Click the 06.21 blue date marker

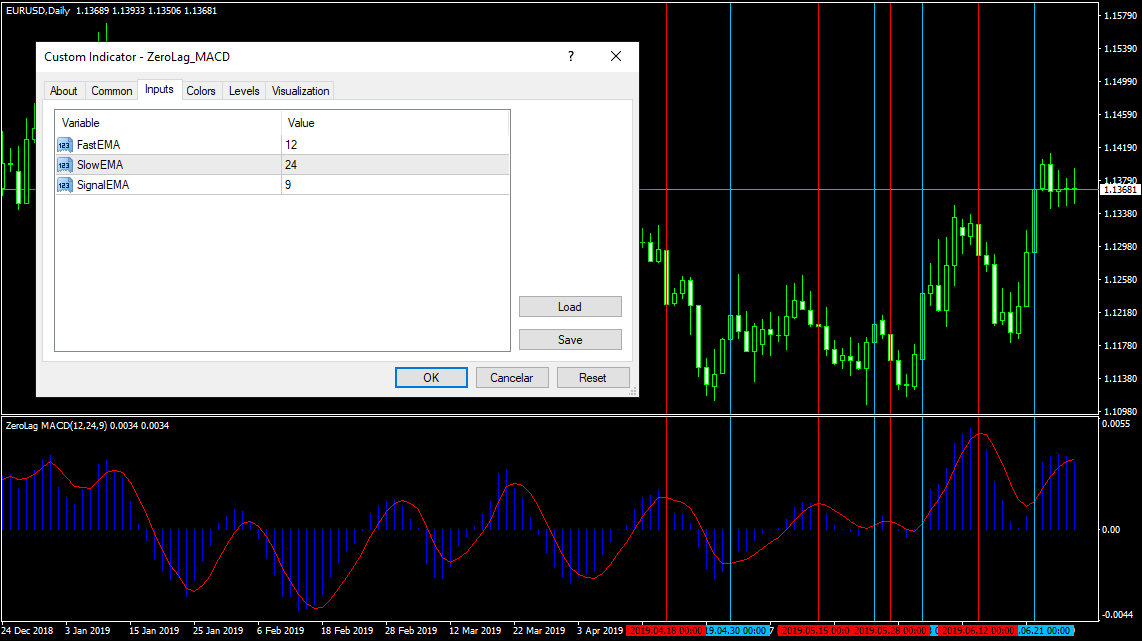pos(1047,631)
